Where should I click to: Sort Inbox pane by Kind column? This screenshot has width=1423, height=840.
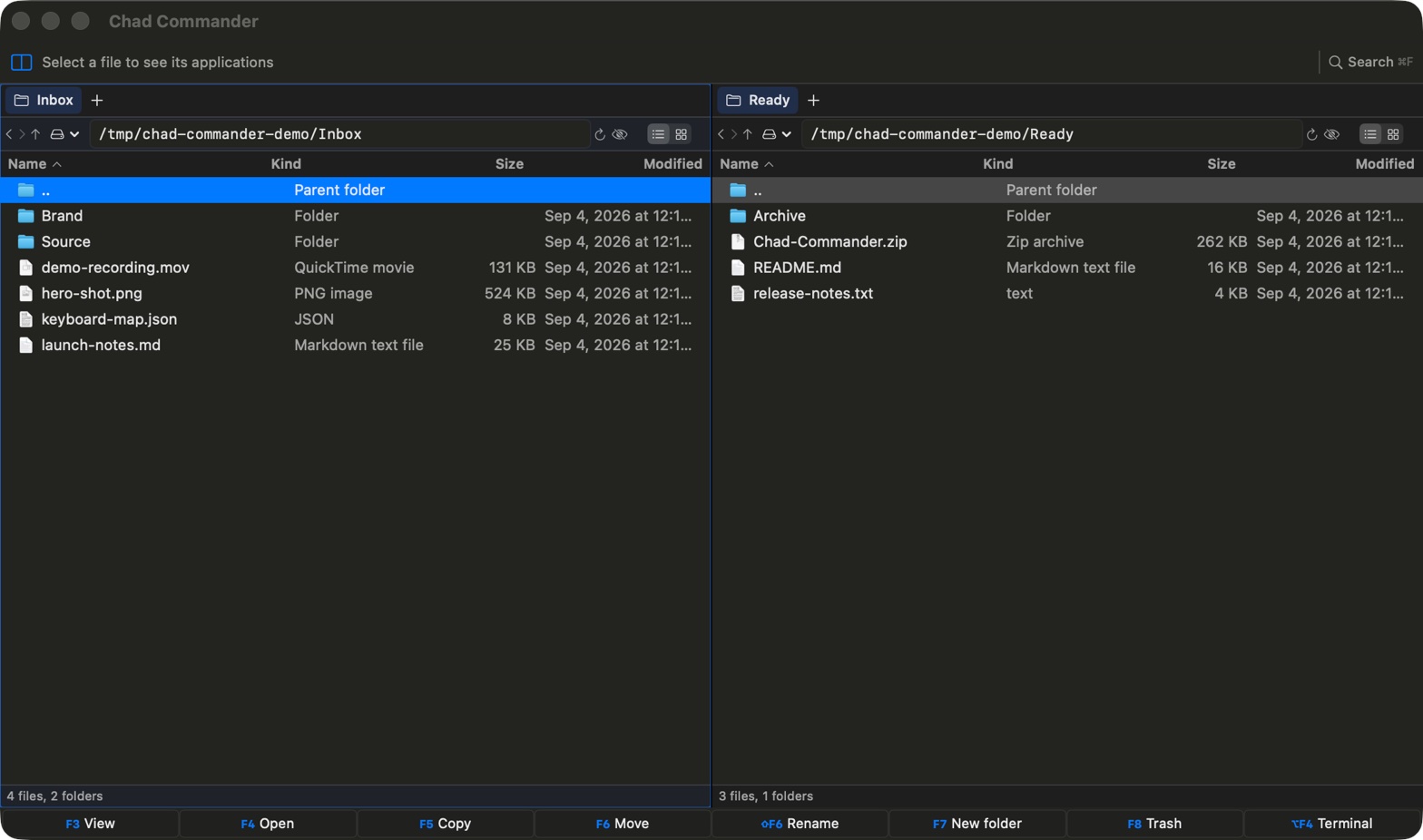[x=286, y=164]
